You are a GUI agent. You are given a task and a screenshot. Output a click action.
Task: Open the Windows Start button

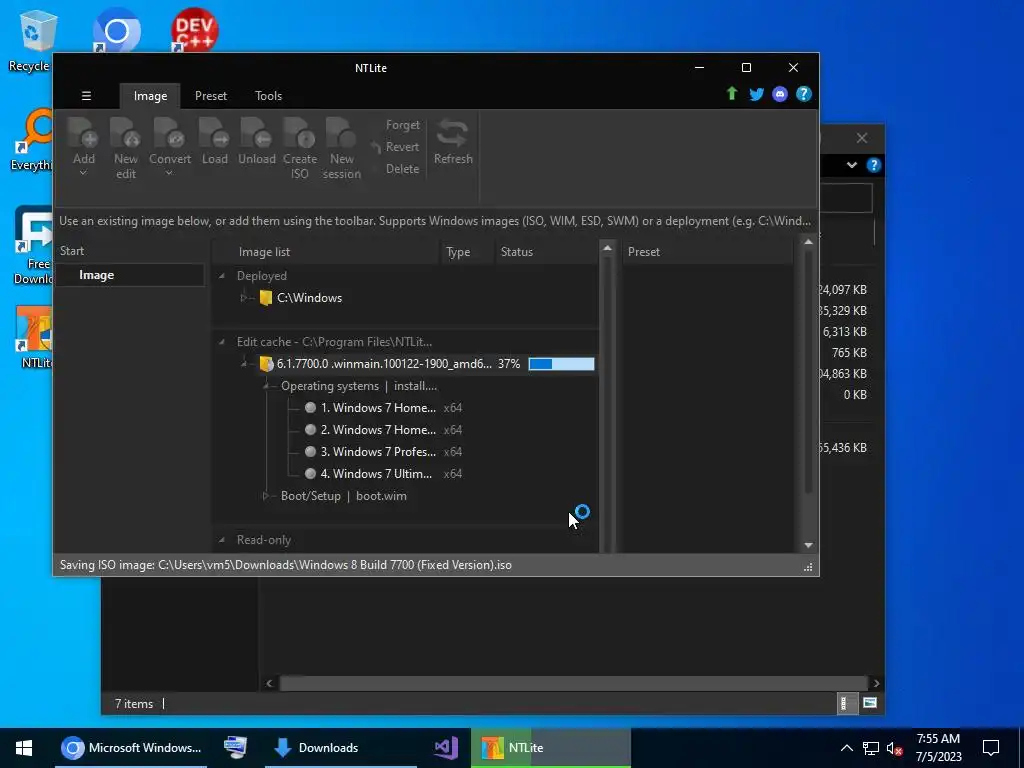click(24, 748)
